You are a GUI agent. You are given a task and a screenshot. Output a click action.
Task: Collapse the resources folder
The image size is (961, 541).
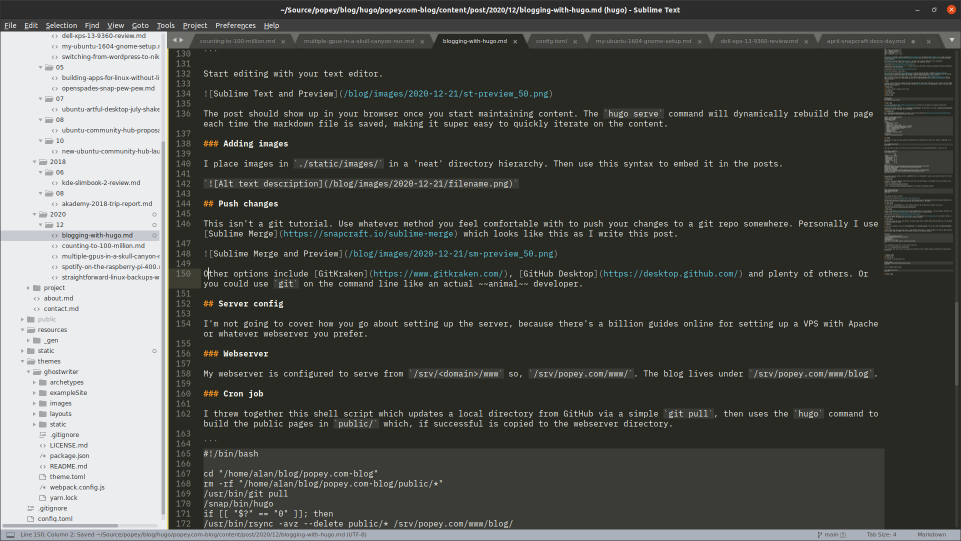tap(23, 330)
